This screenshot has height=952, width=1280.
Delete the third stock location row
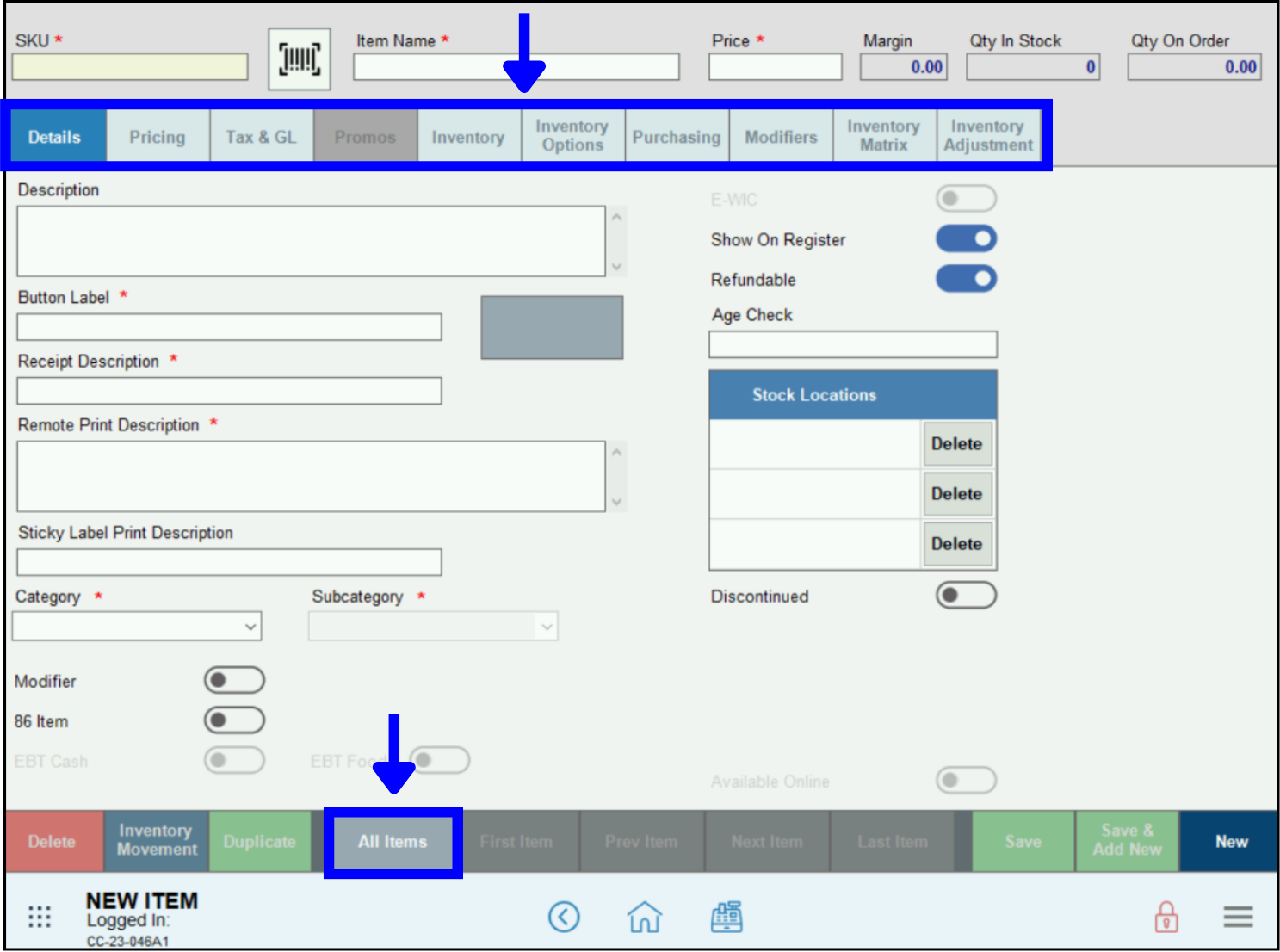(x=957, y=544)
